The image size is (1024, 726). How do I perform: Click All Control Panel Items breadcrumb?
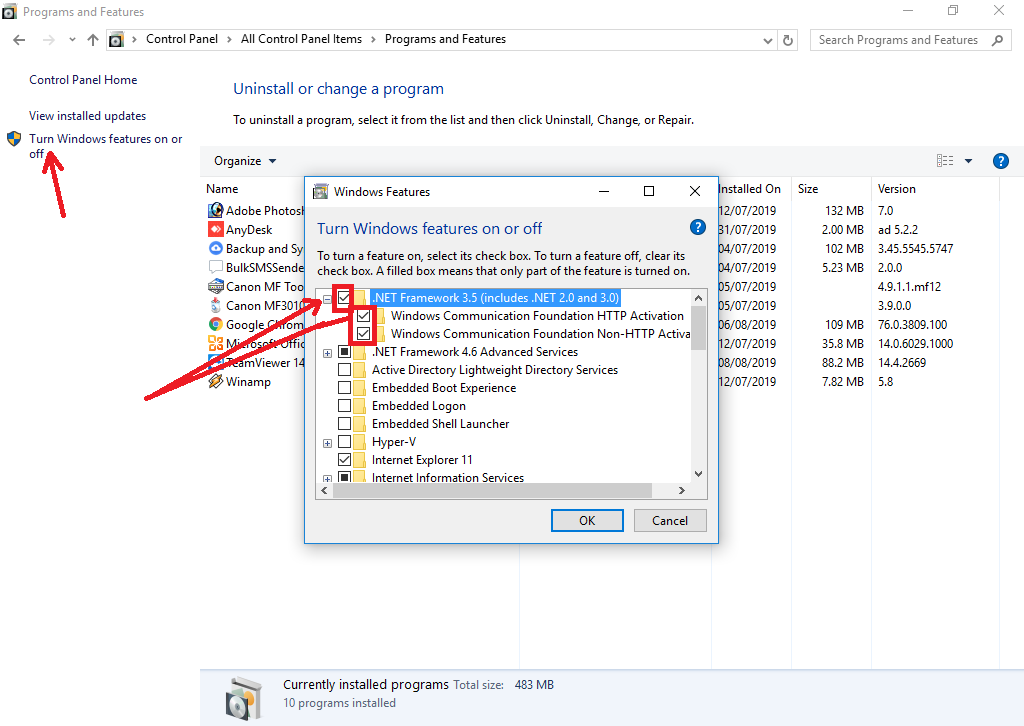pos(301,39)
